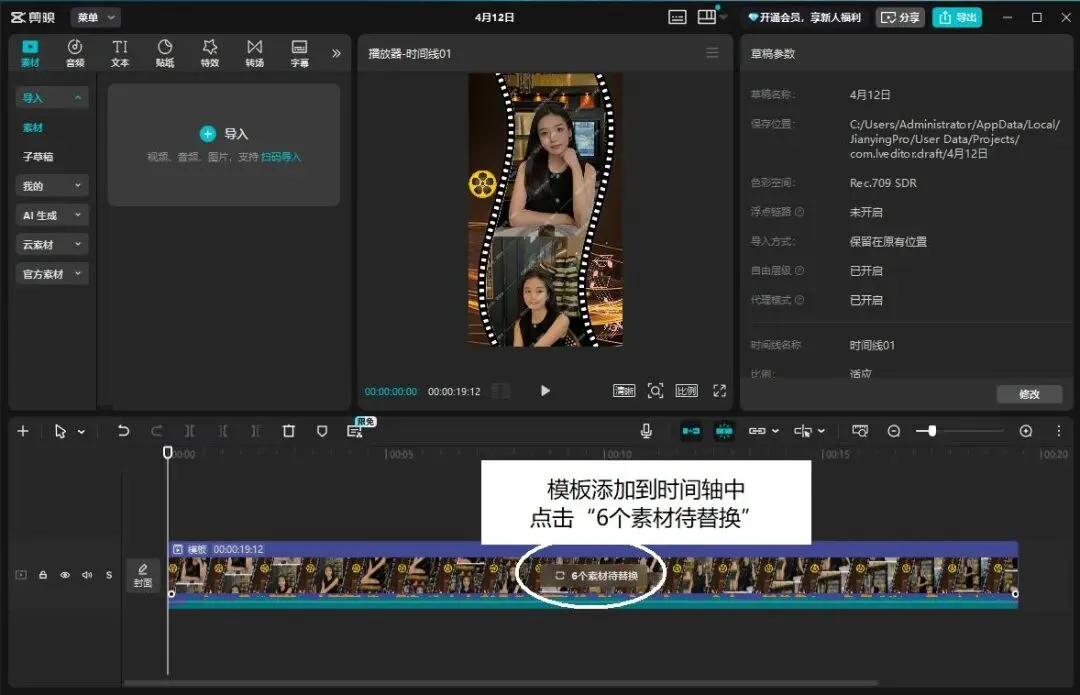Click the 导出 export button
1080x695 pixels.
[x=957, y=17]
